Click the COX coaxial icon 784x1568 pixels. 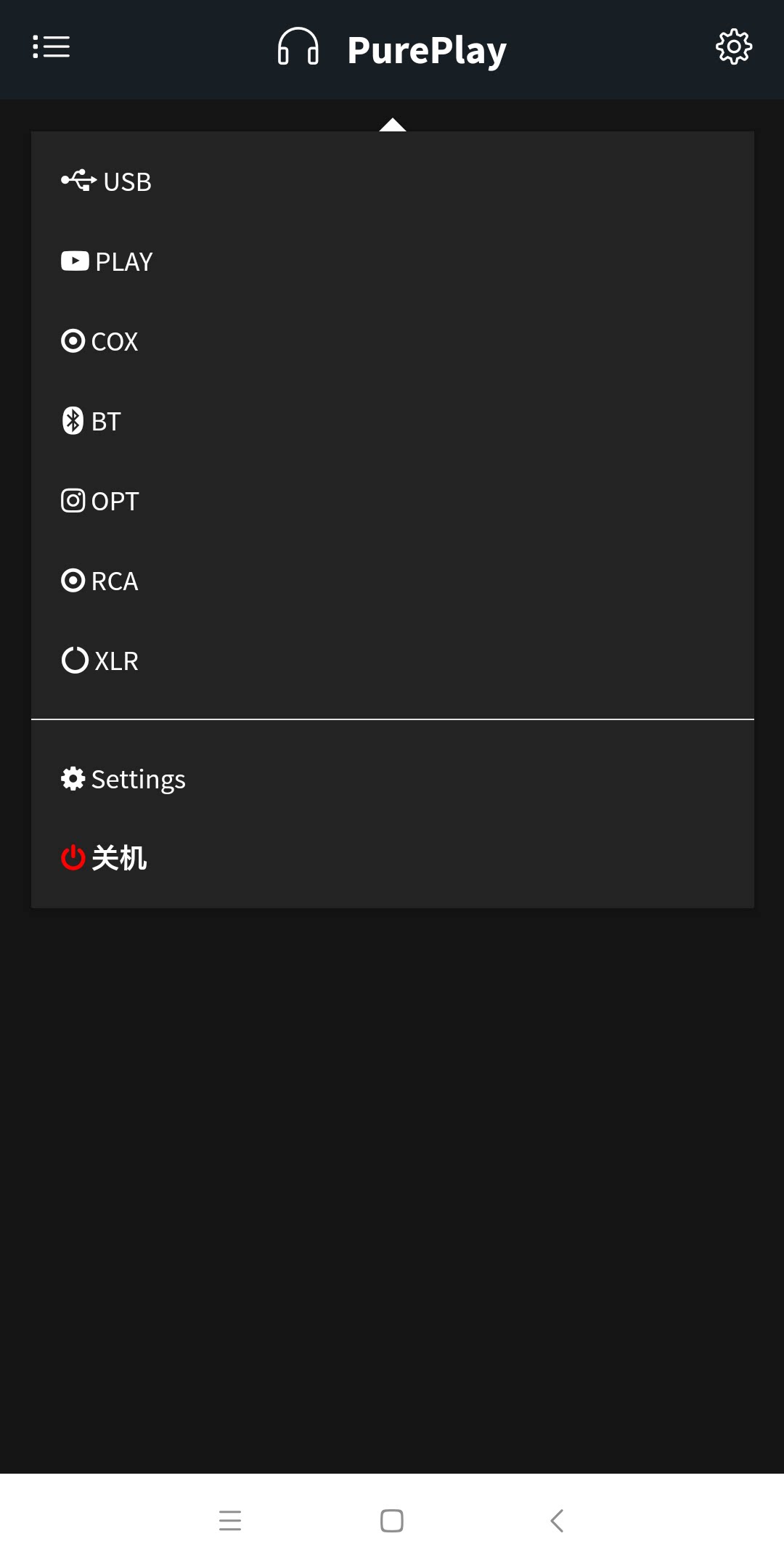click(x=73, y=340)
